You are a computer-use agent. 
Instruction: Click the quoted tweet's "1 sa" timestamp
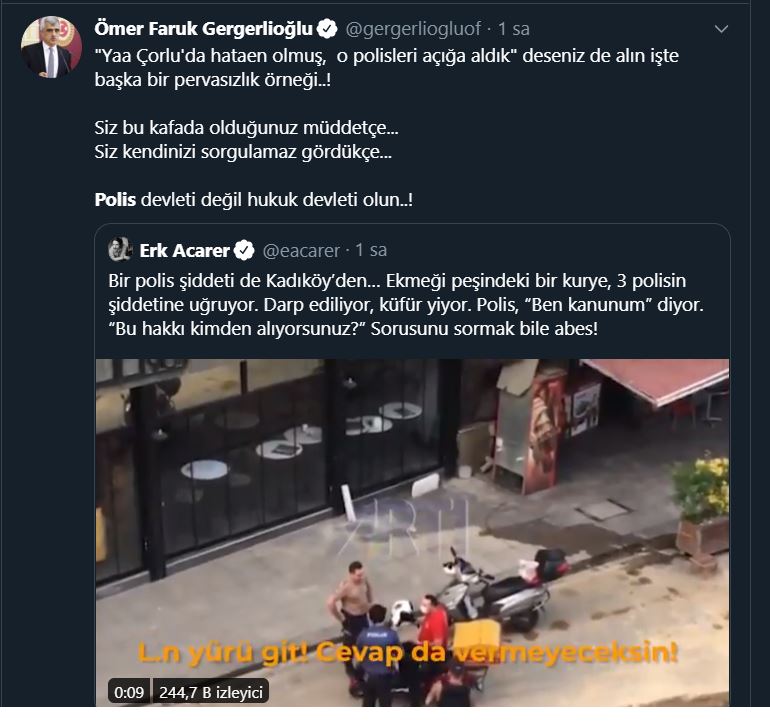371,248
